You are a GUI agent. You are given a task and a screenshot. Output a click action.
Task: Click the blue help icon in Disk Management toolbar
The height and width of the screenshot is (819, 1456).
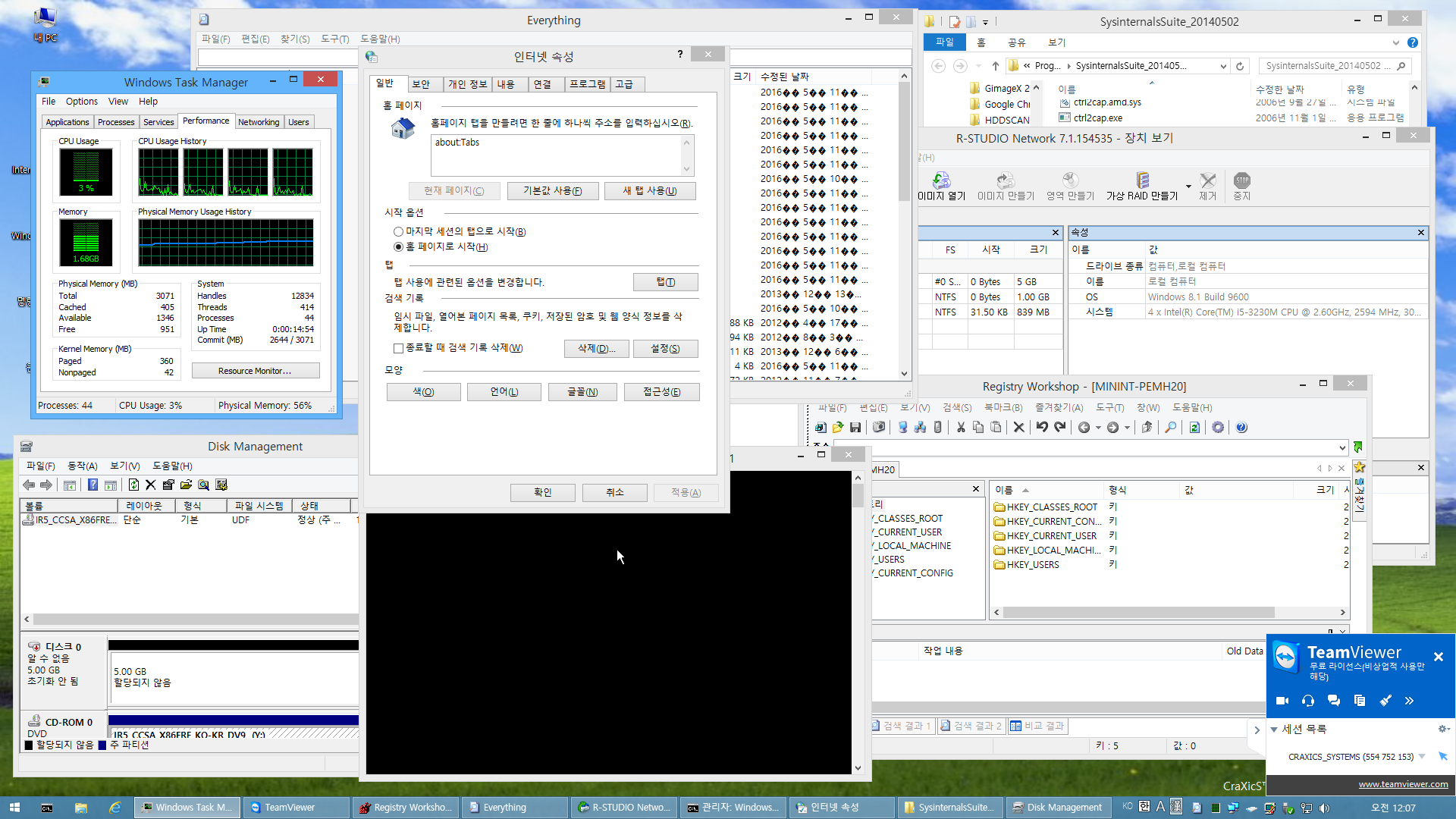[x=93, y=485]
